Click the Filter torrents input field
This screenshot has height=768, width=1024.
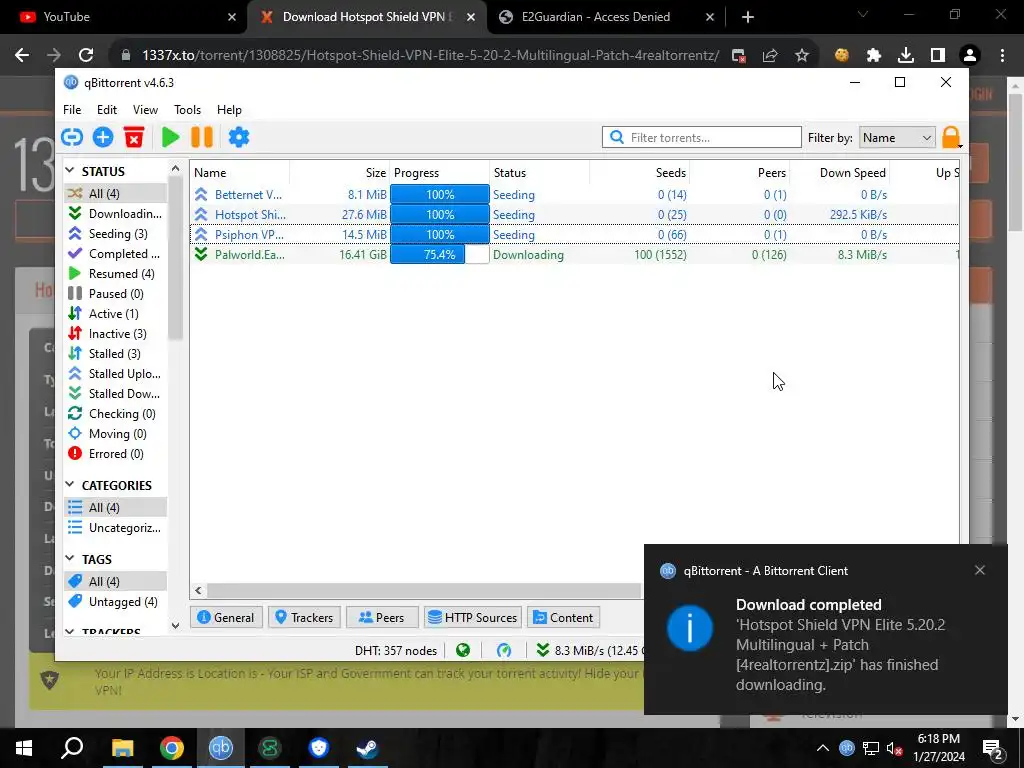702,137
